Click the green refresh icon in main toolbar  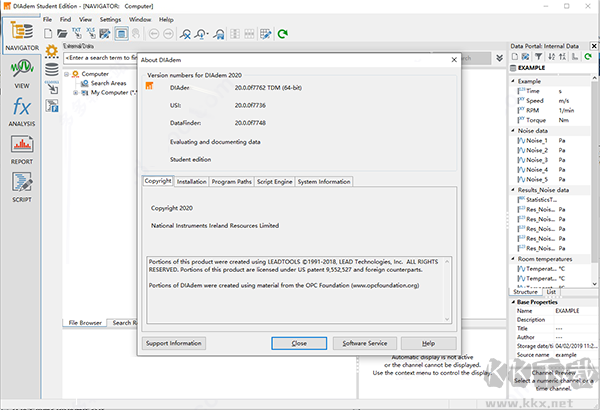pyautogui.click(x=283, y=34)
